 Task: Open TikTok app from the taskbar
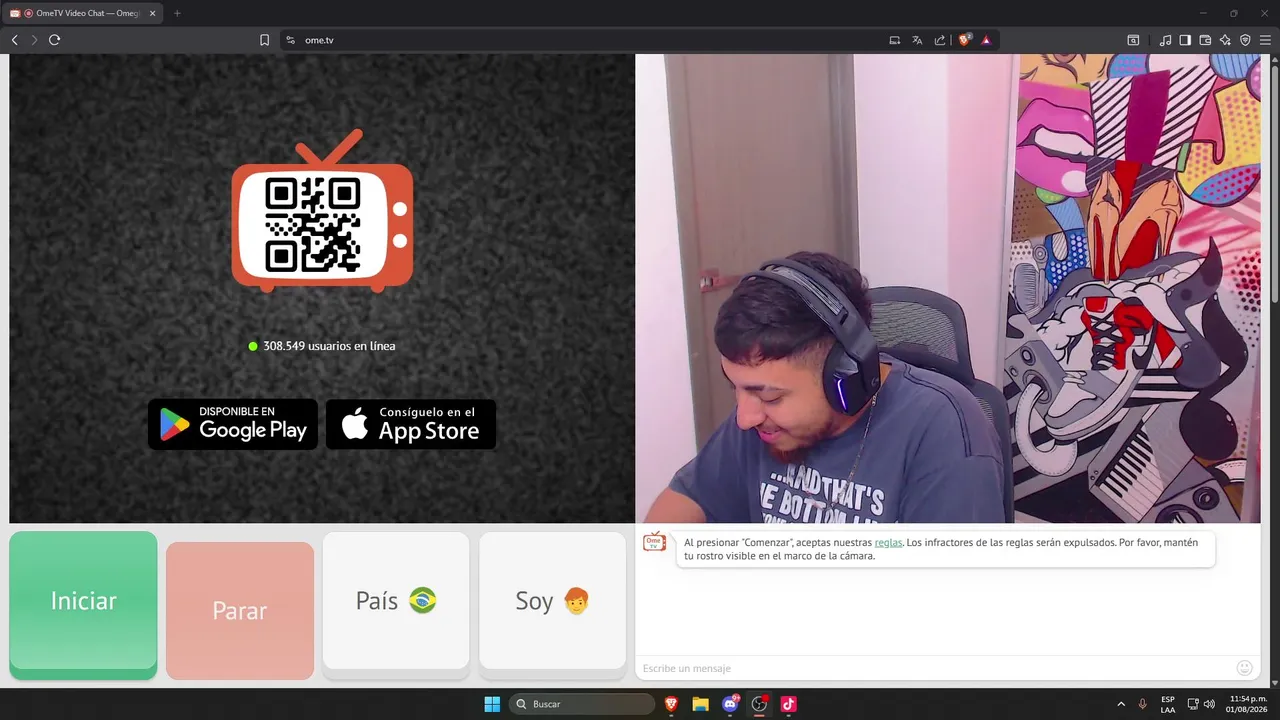click(788, 704)
